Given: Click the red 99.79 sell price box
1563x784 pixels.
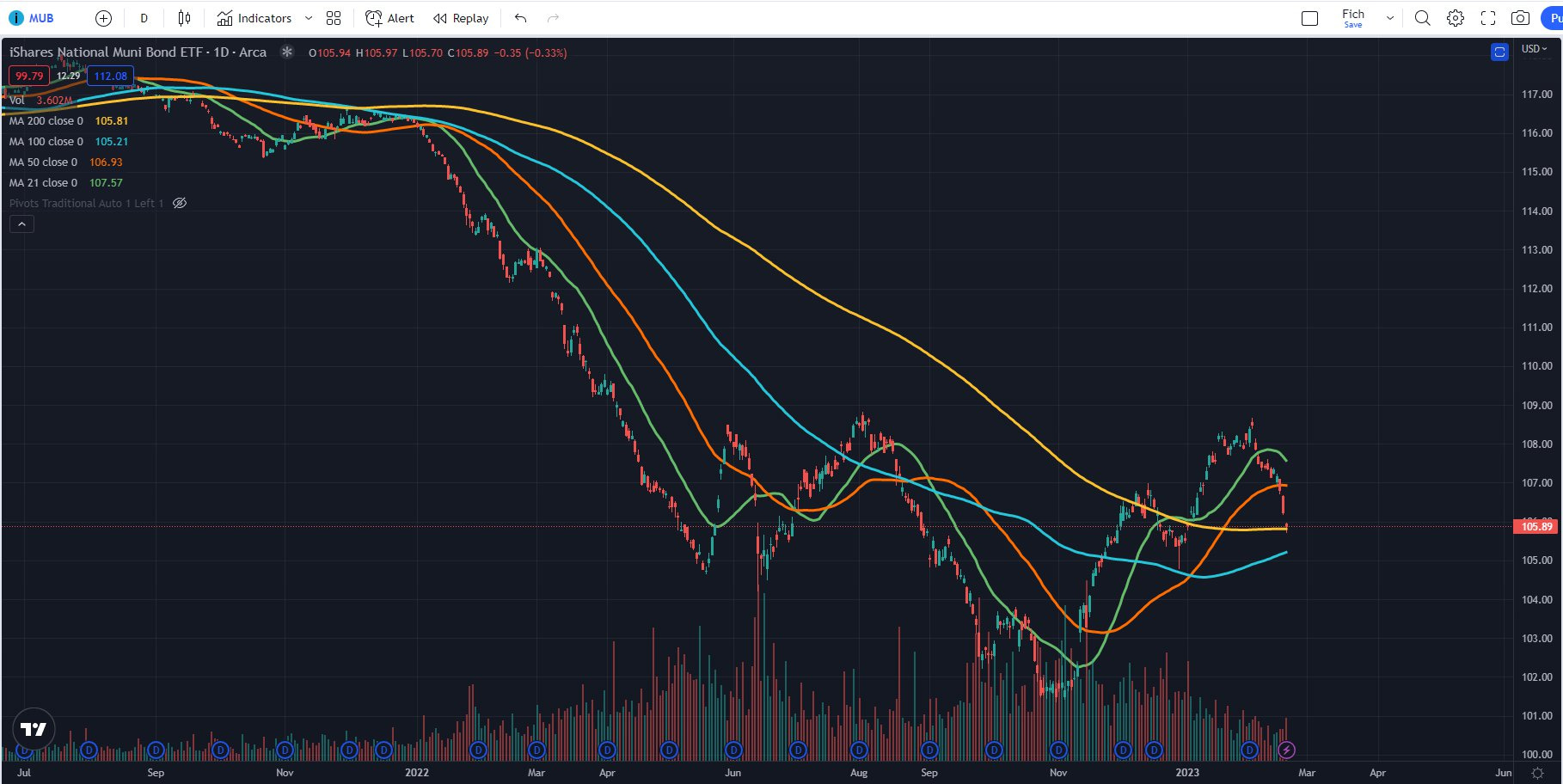Looking at the screenshot, I should [29, 76].
